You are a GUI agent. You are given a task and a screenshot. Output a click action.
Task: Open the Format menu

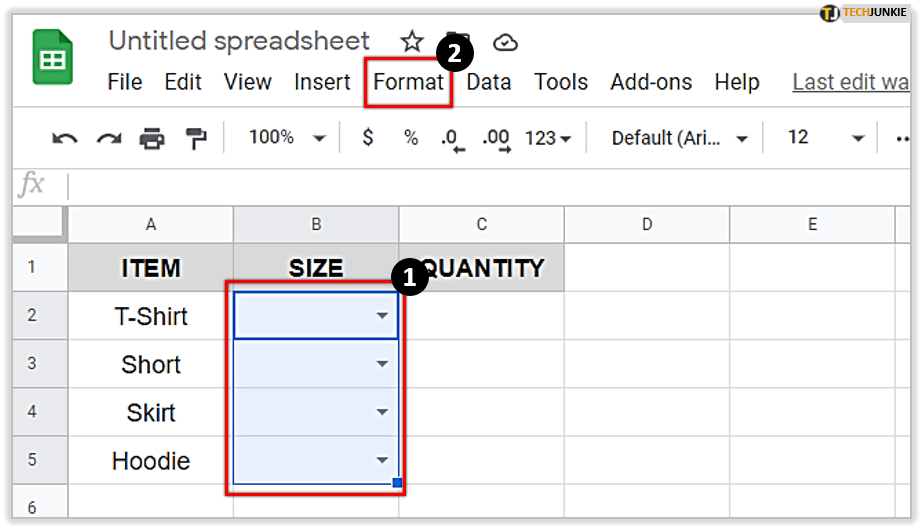408,82
